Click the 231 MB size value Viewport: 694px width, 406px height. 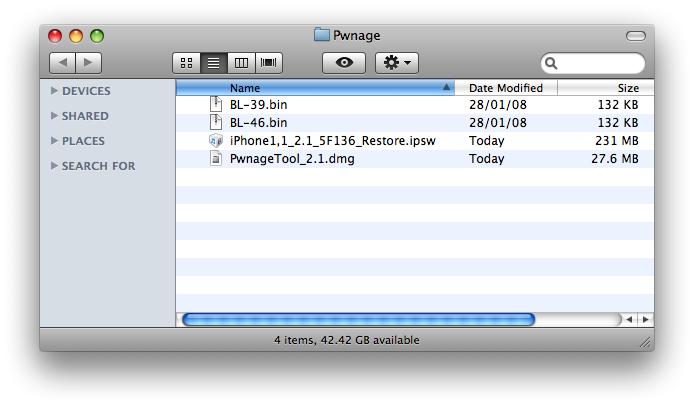coord(617,141)
